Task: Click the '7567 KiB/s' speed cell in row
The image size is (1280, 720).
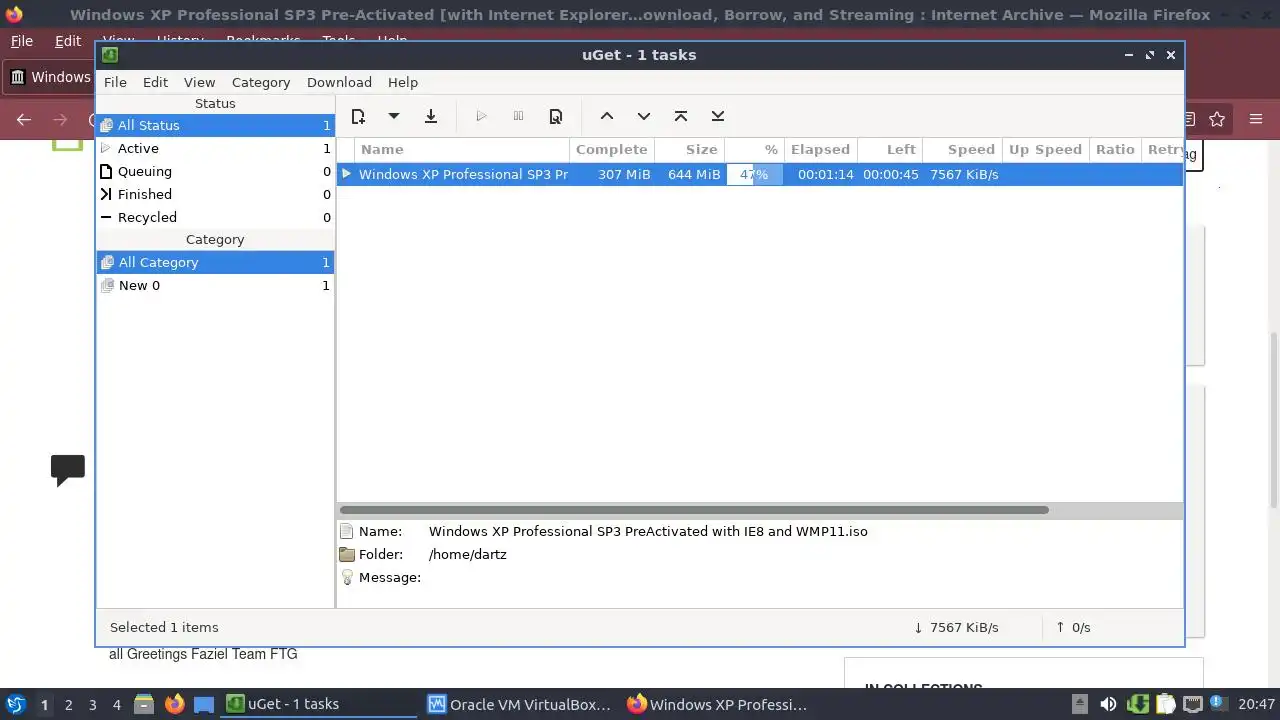Action: (964, 174)
